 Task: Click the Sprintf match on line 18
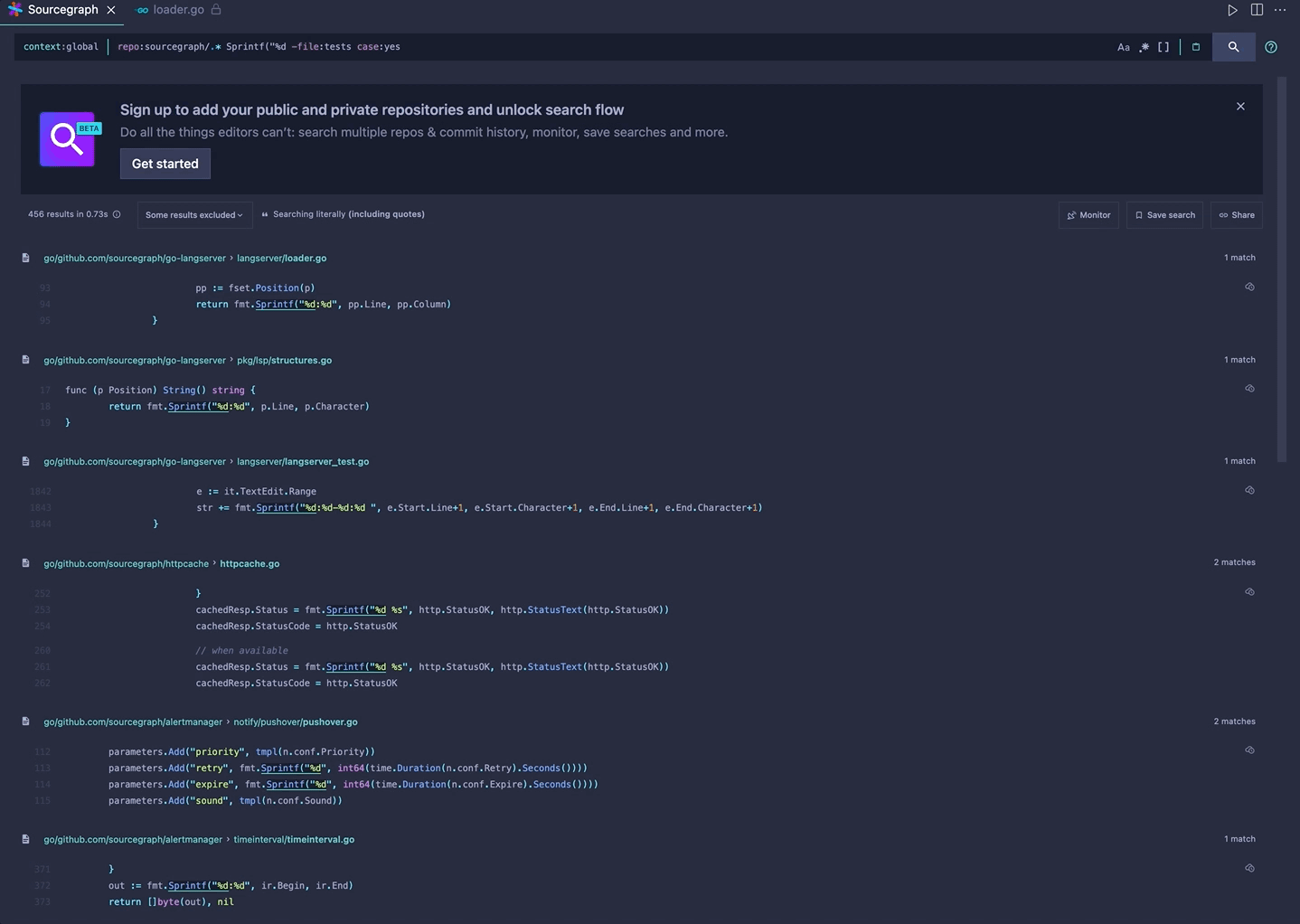pos(196,407)
